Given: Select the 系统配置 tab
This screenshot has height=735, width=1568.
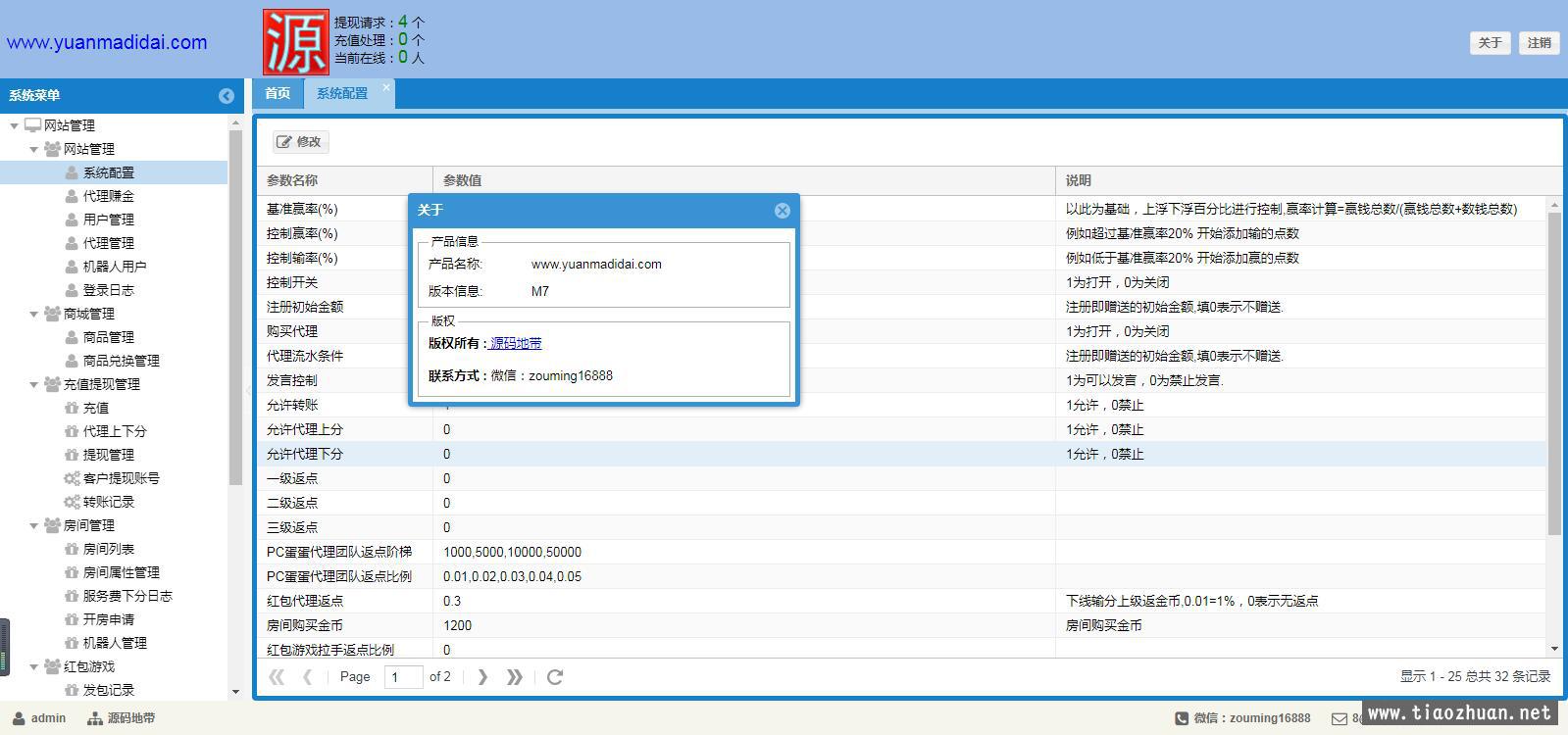Looking at the screenshot, I should coord(342,93).
